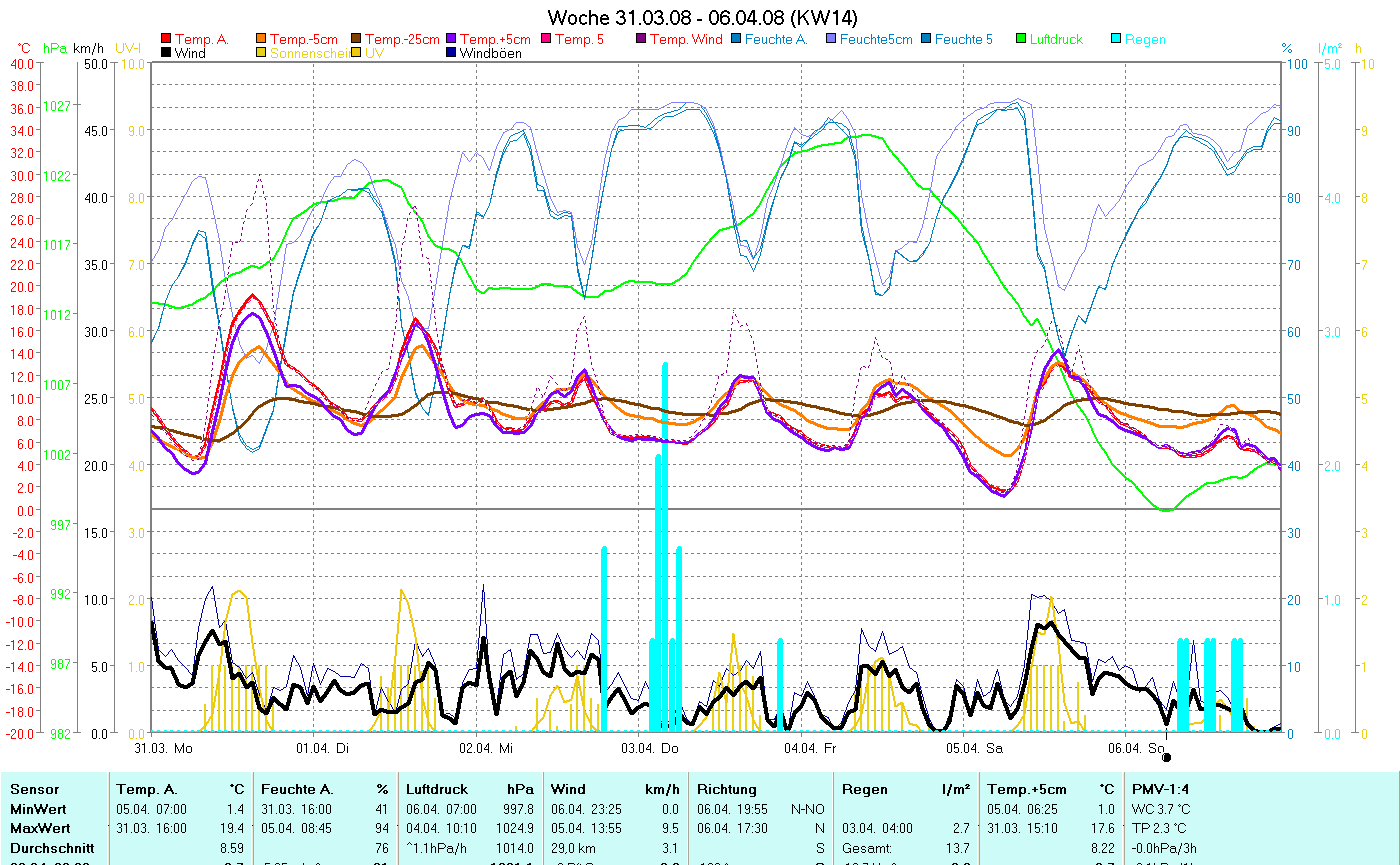Click the dark blue Windböen legend square
Viewport: 1400px width, 865px height.
452,53
